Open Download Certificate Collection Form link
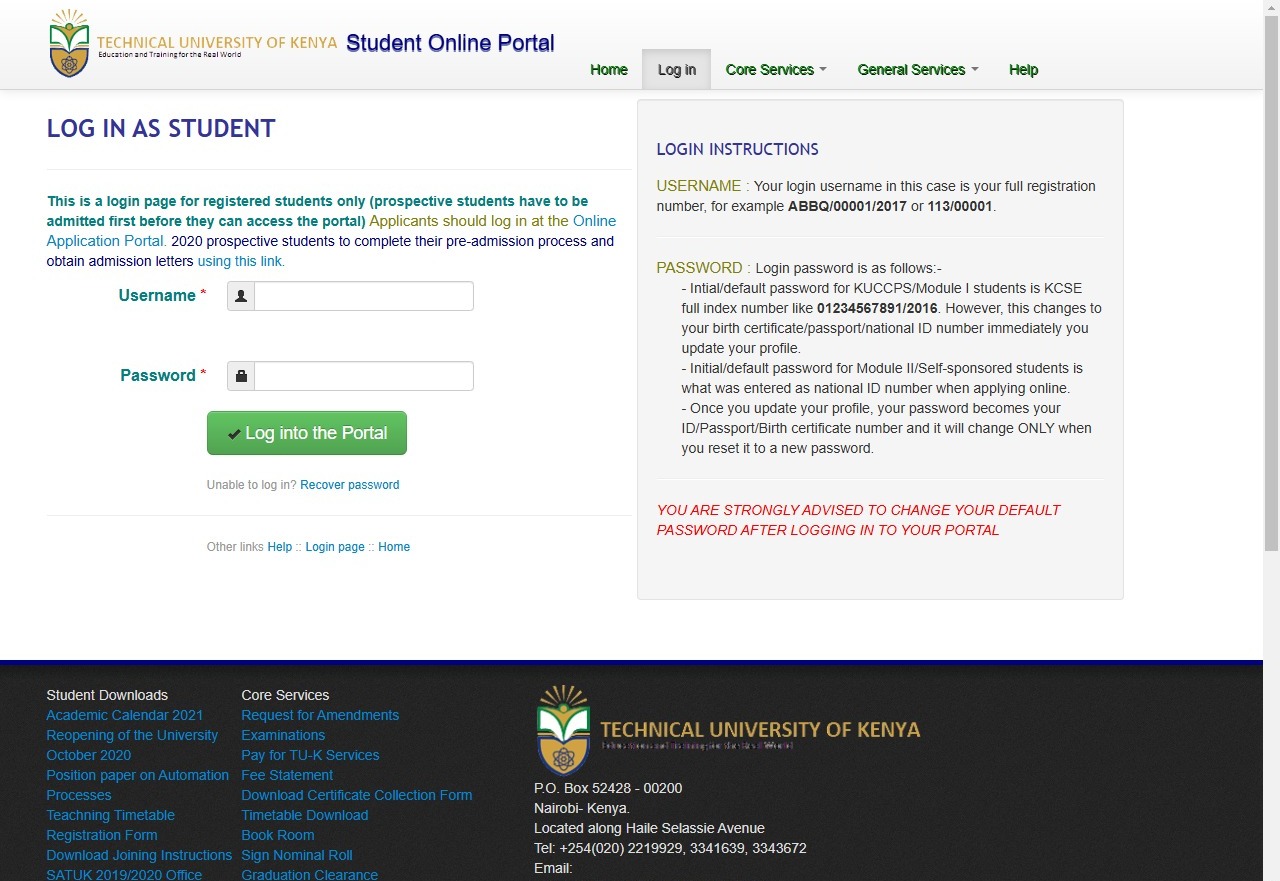Viewport: 1280px width, 881px height. pyautogui.click(x=357, y=795)
